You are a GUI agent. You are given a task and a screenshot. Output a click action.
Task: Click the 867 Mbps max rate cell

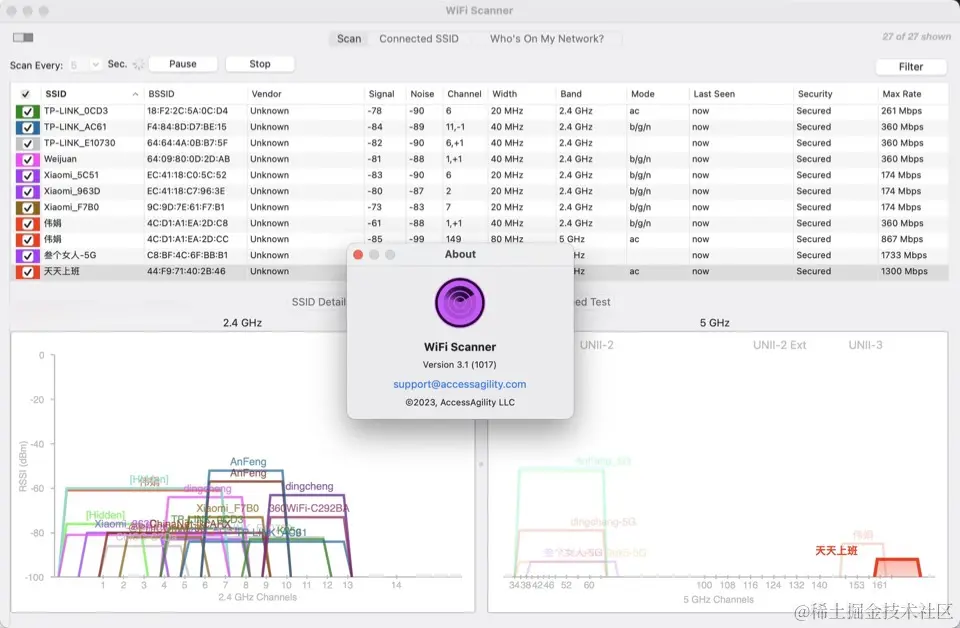pyautogui.click(x=901, y=239)
